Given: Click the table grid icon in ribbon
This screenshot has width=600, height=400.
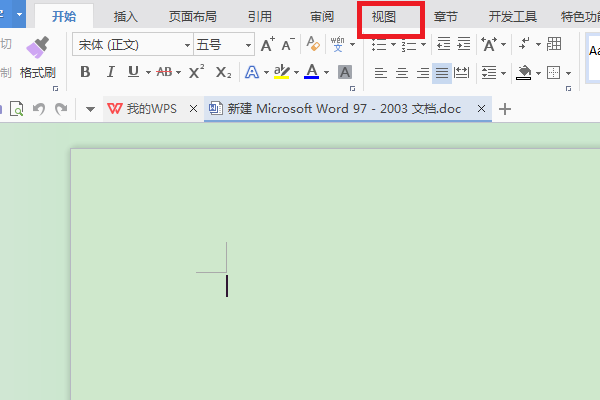Looking at the screenshot, I should click(554, 44).
